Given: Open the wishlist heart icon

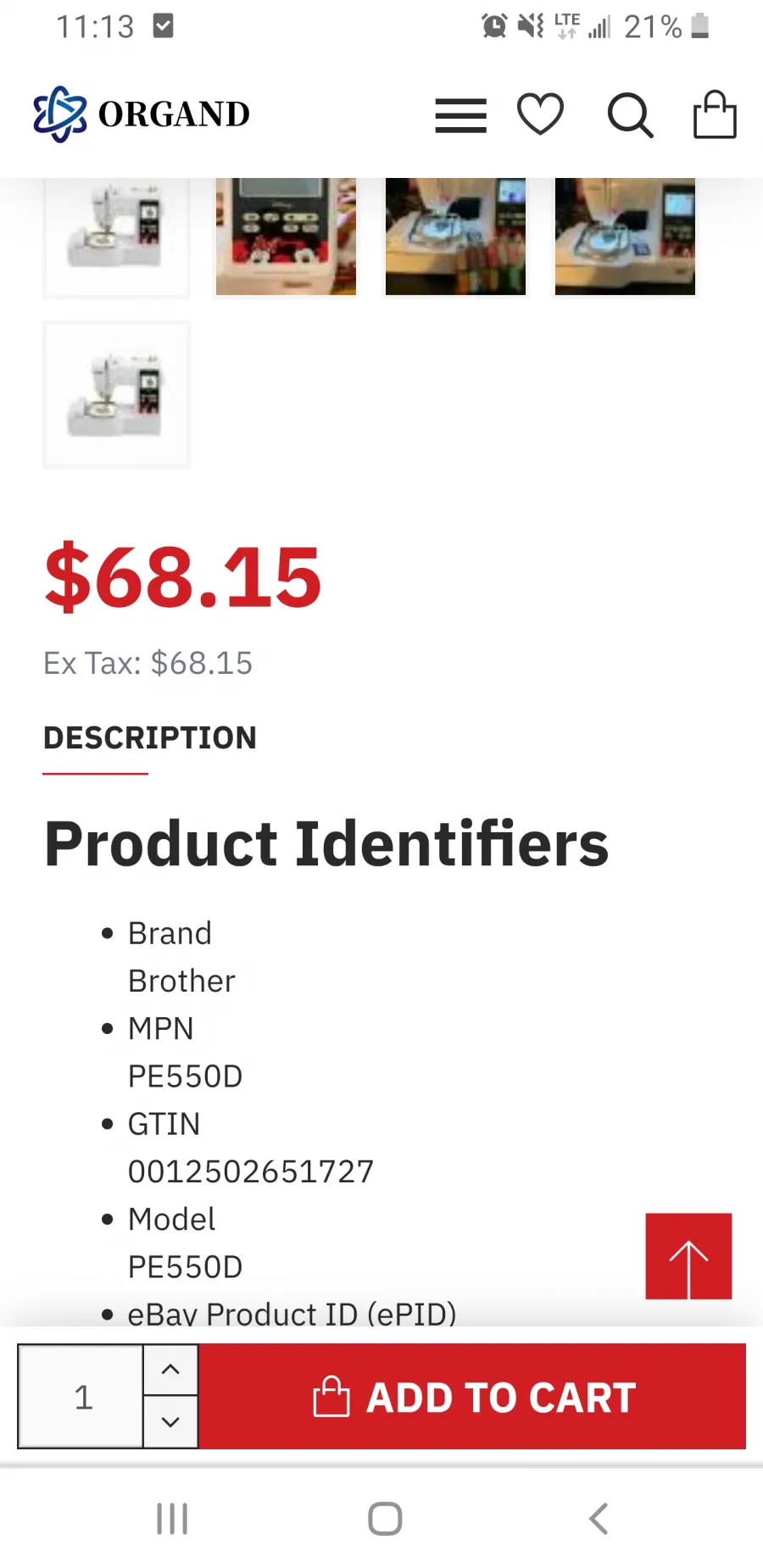Looking at the screenshot, I should [x=540, y=114].
